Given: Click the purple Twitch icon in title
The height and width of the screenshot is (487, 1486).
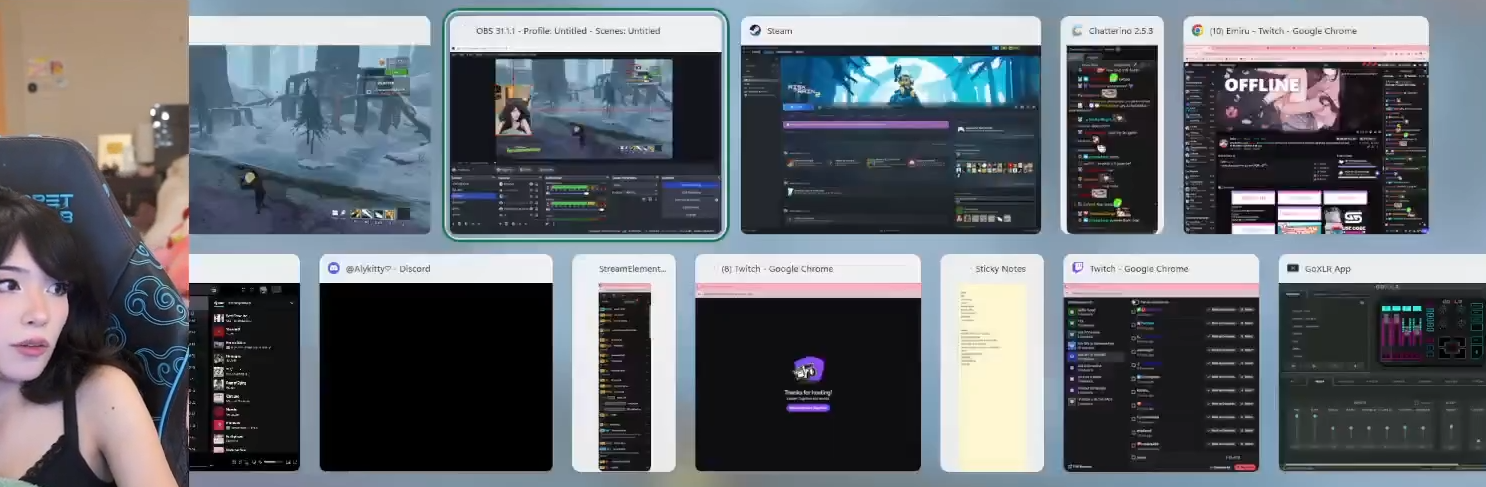Looking at the screenshot, I should [x=1078, y=269].
